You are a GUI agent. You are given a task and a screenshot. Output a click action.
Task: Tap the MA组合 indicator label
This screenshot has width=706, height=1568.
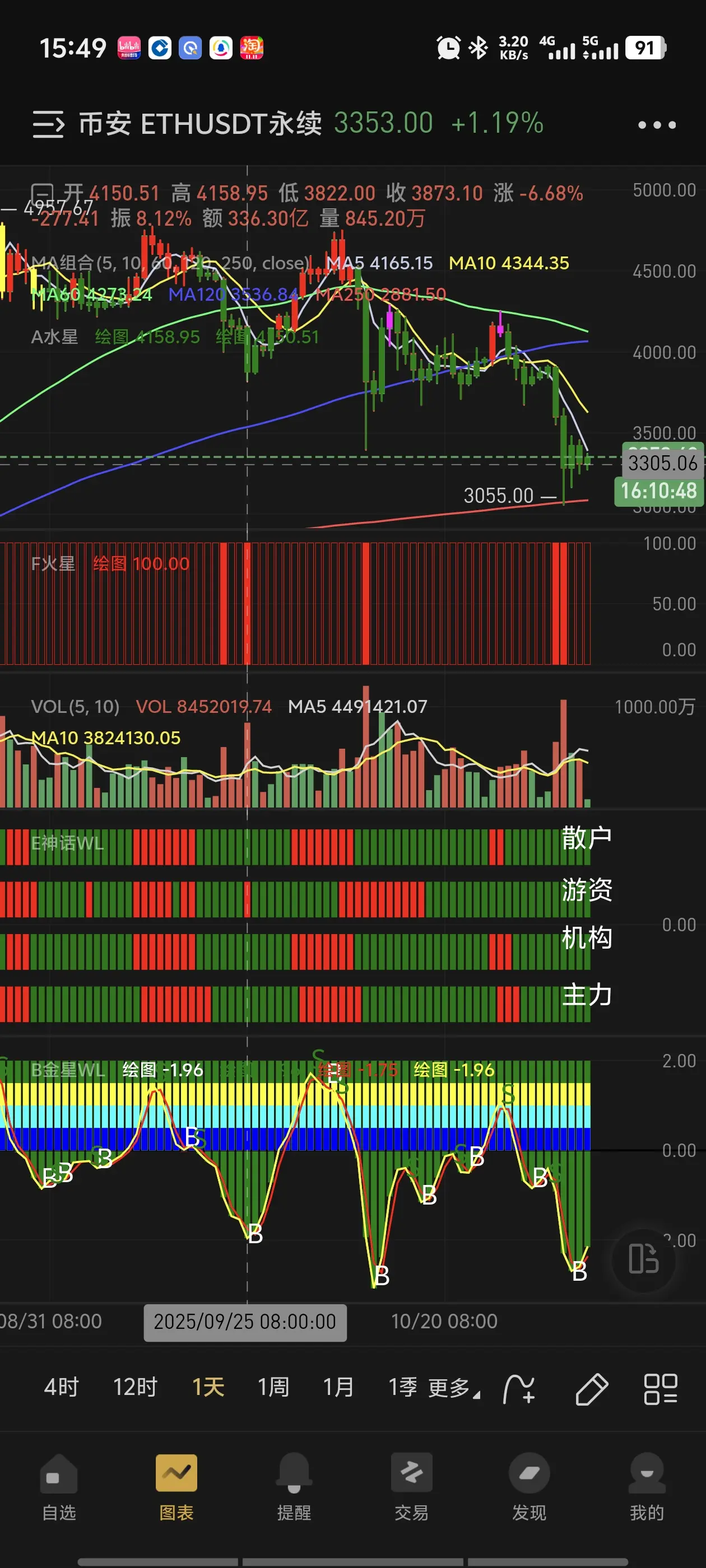click(x=170, y=263)
